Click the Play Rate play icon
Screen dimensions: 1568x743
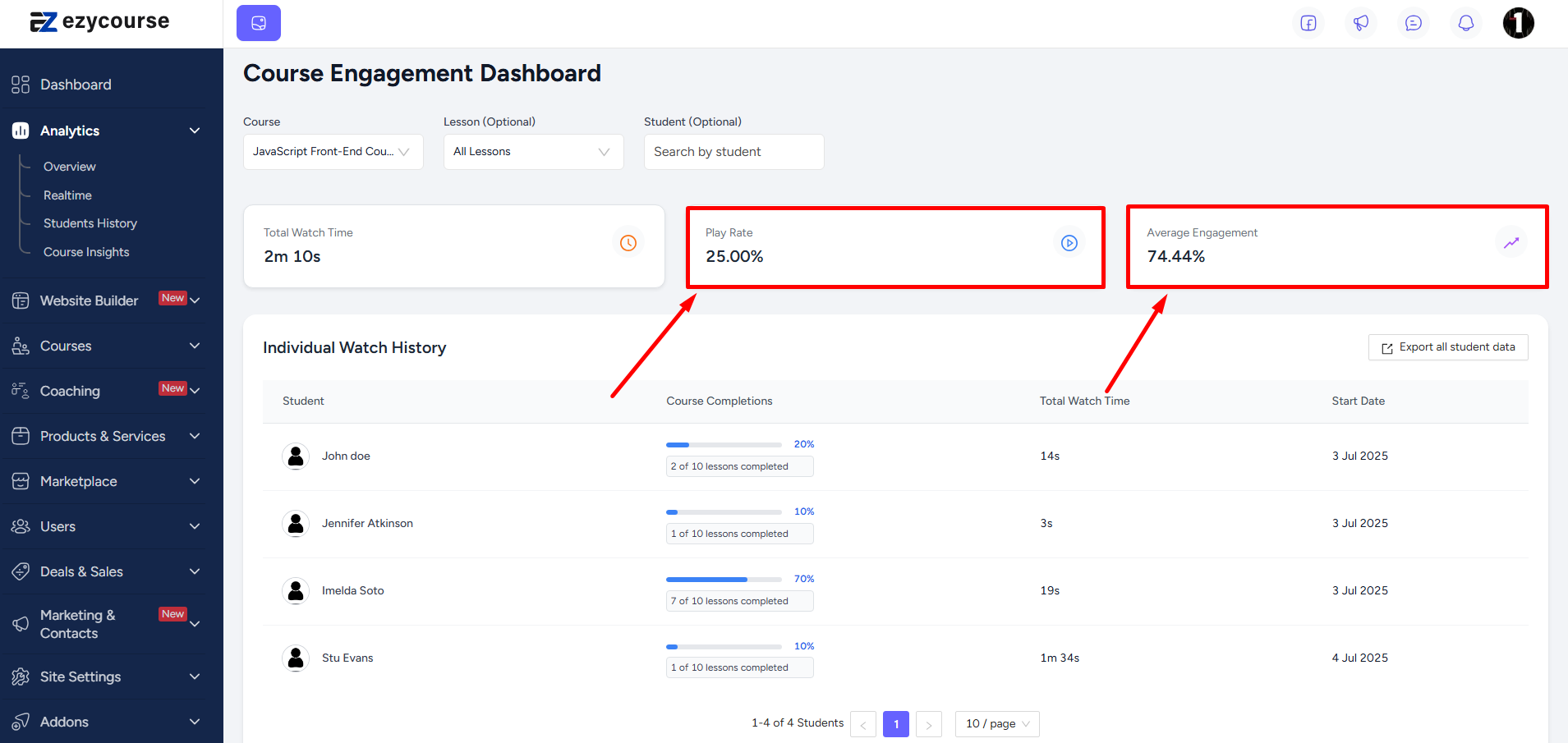point(1069,243)
